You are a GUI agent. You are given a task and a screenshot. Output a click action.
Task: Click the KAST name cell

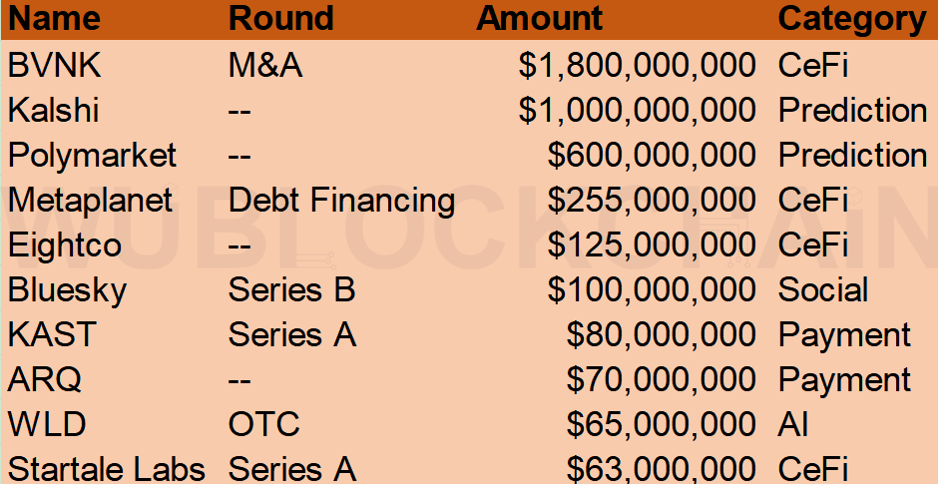tap(50, 335)
